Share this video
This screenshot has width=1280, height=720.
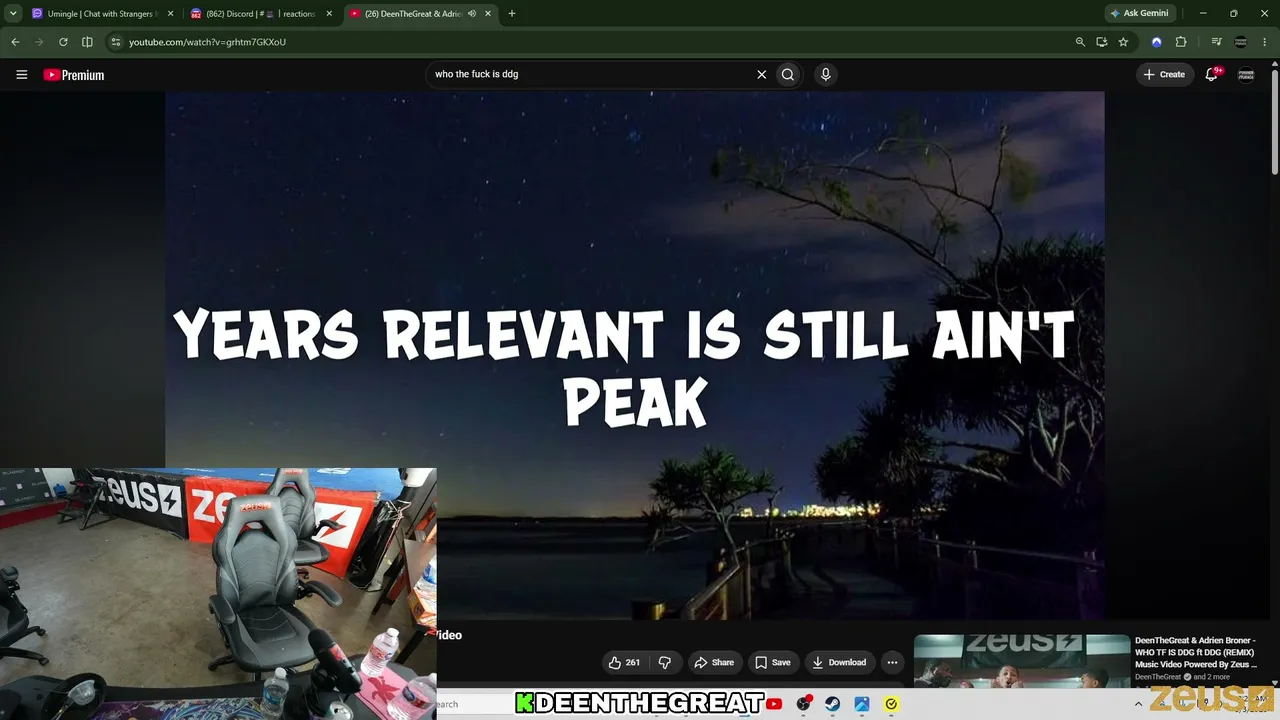[x=714, y=662]
